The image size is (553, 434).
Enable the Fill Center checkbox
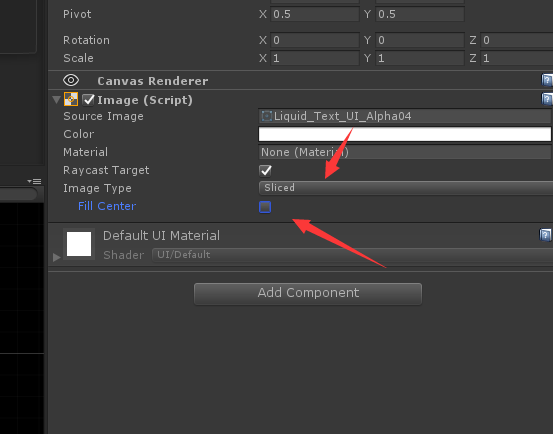point(265,207)
